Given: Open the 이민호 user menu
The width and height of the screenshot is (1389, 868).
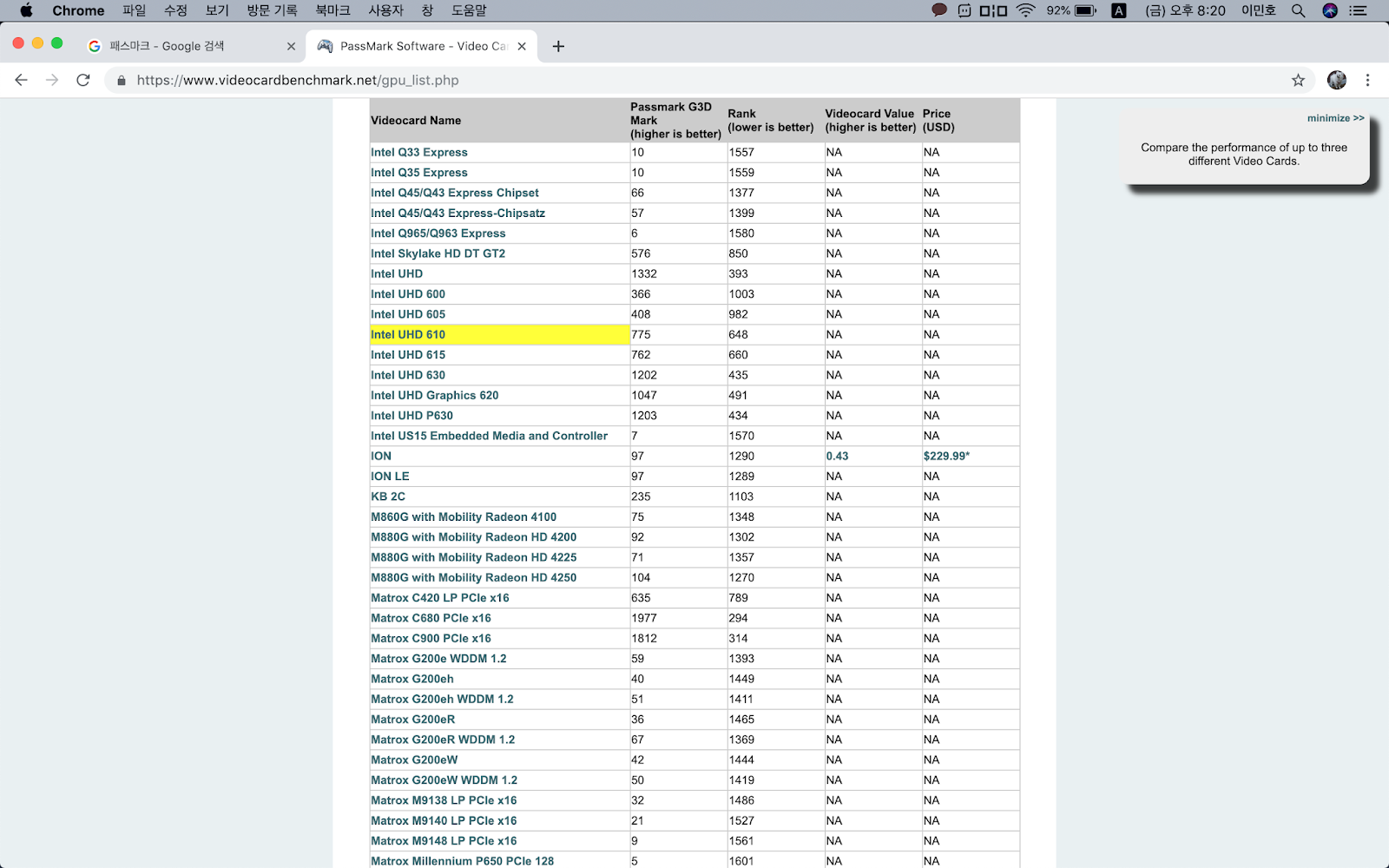Looking at the screenshot, I should [x=1258, y=10].
